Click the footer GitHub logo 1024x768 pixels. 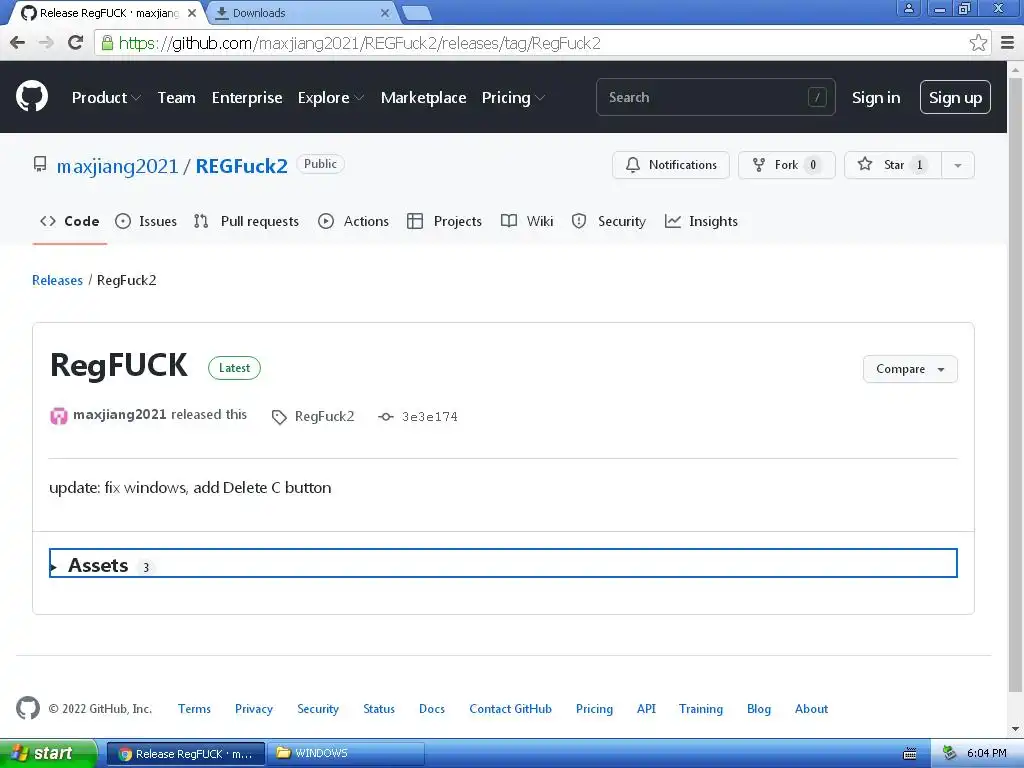tap(27, 708)
